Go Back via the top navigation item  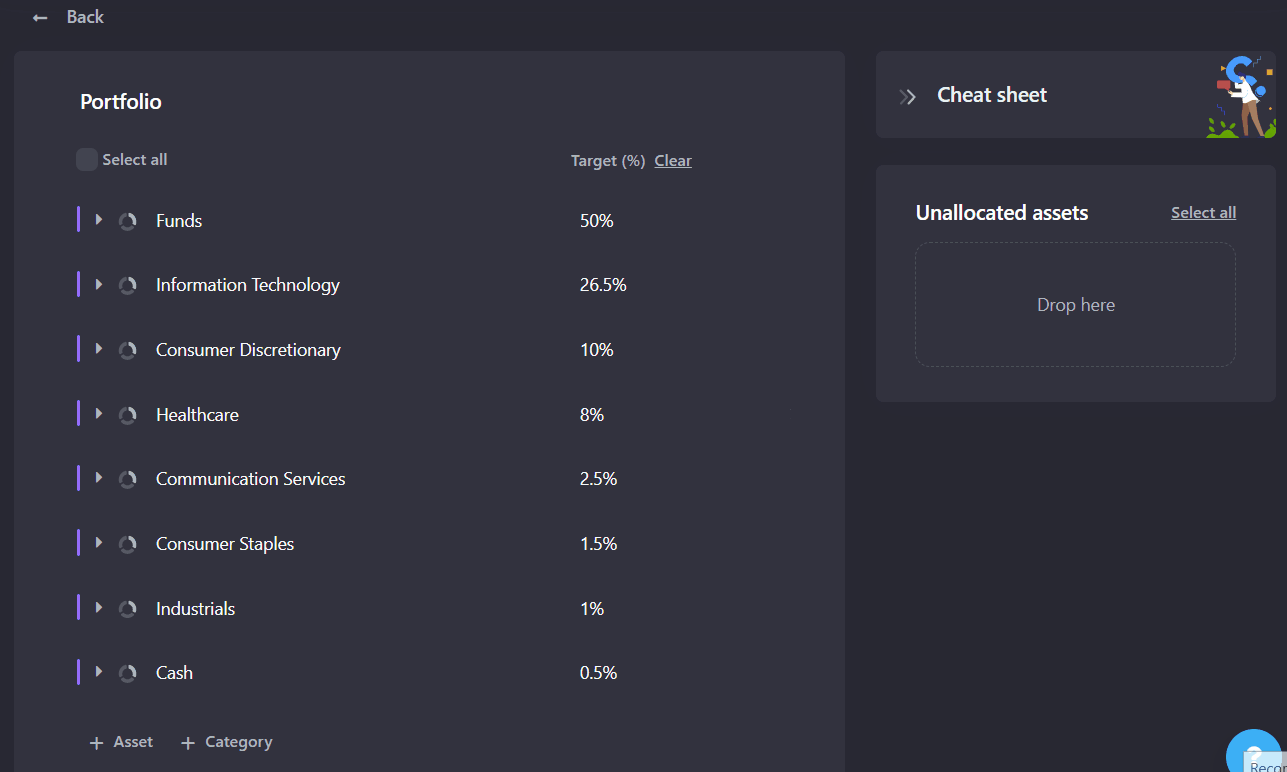tap(85, 16)
